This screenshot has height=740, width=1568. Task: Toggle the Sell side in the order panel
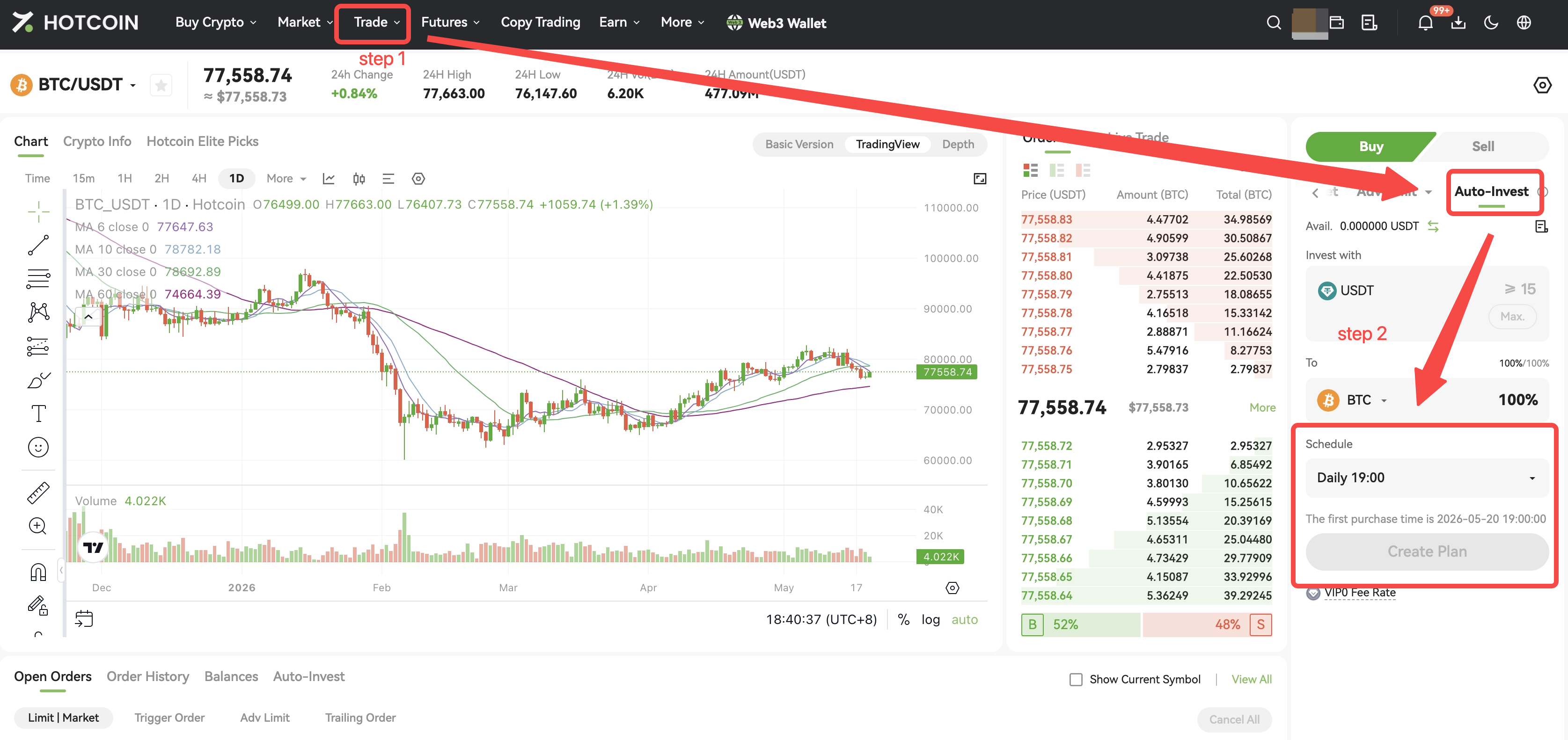[1483, 147]
